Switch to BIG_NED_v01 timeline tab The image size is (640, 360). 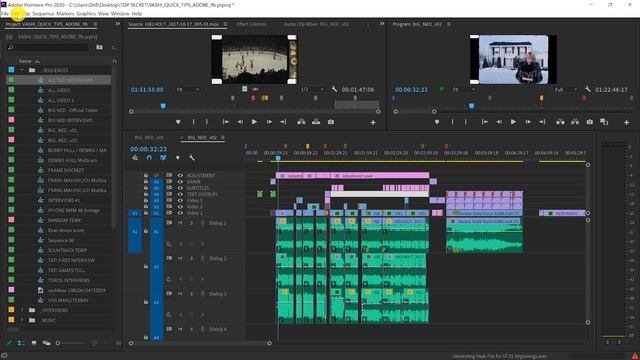tap(149, 138)
